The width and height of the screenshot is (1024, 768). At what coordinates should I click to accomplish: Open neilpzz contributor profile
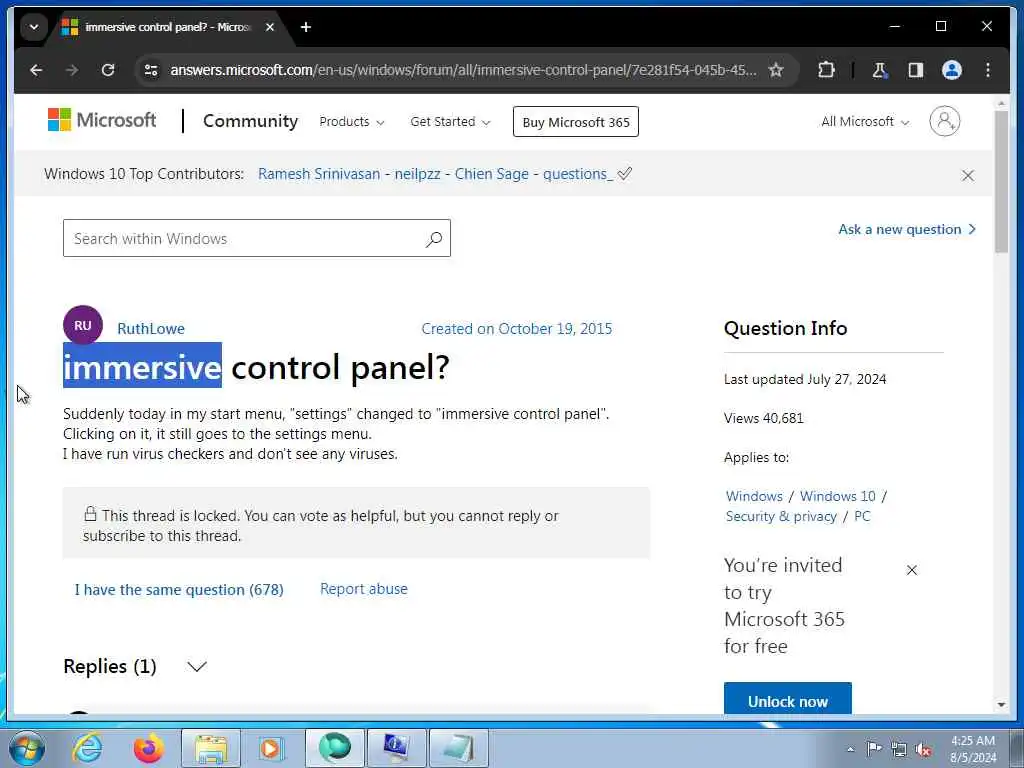pos(417,174)
